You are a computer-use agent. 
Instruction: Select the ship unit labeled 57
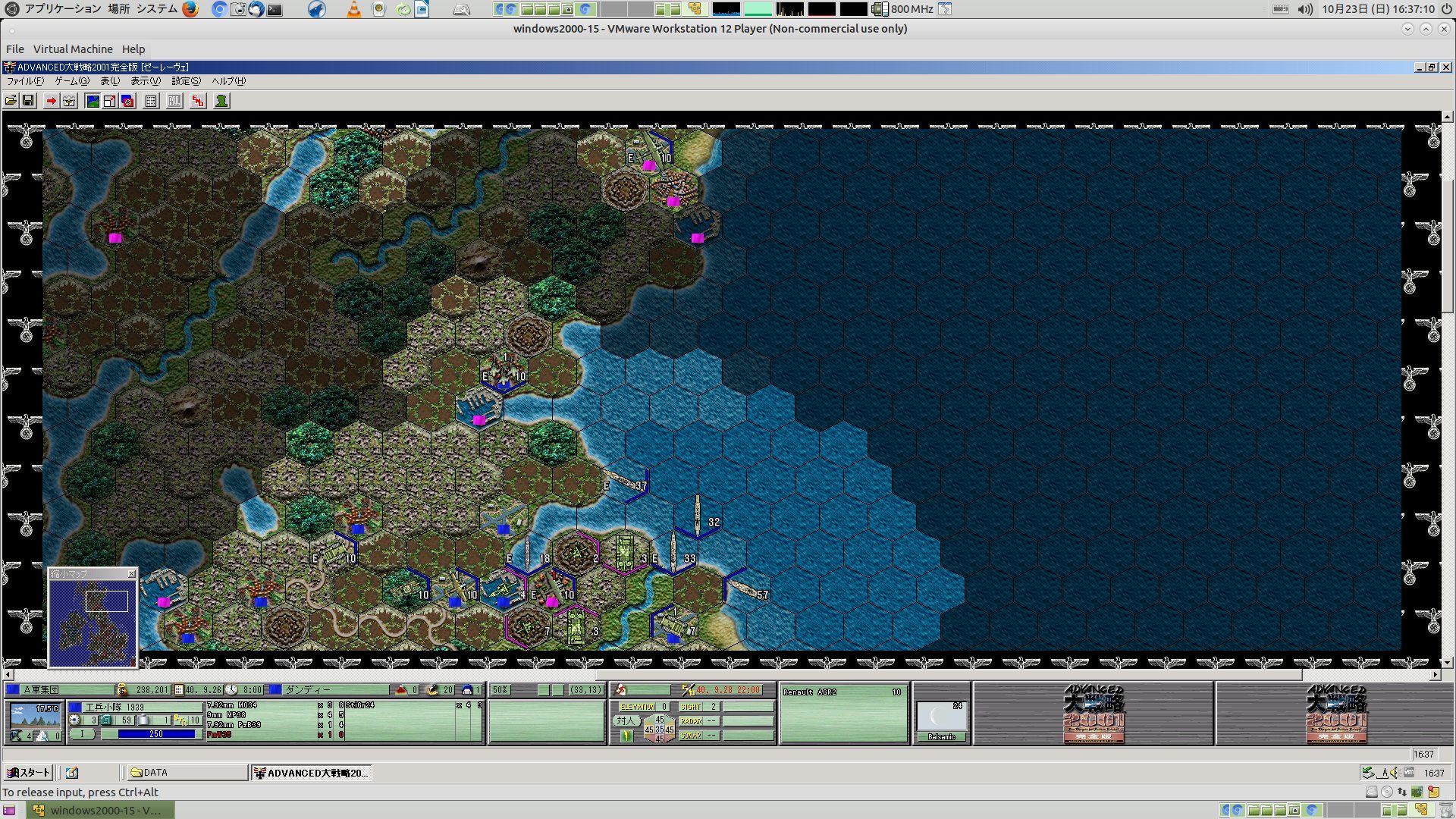[x=746, y=589]
